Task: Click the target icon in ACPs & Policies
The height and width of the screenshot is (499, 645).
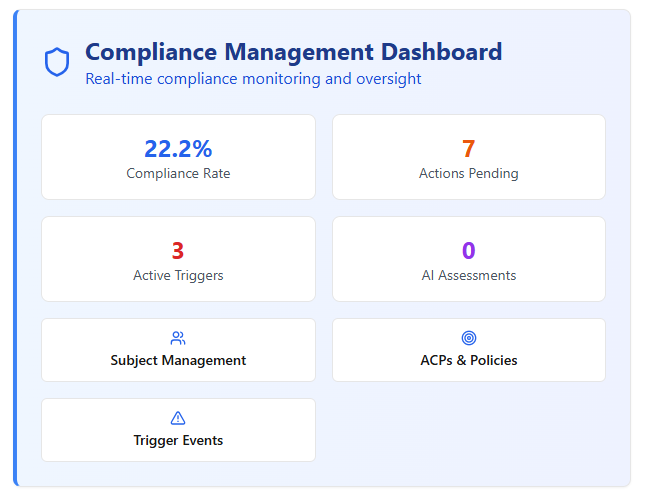Action: coord(469,338)
